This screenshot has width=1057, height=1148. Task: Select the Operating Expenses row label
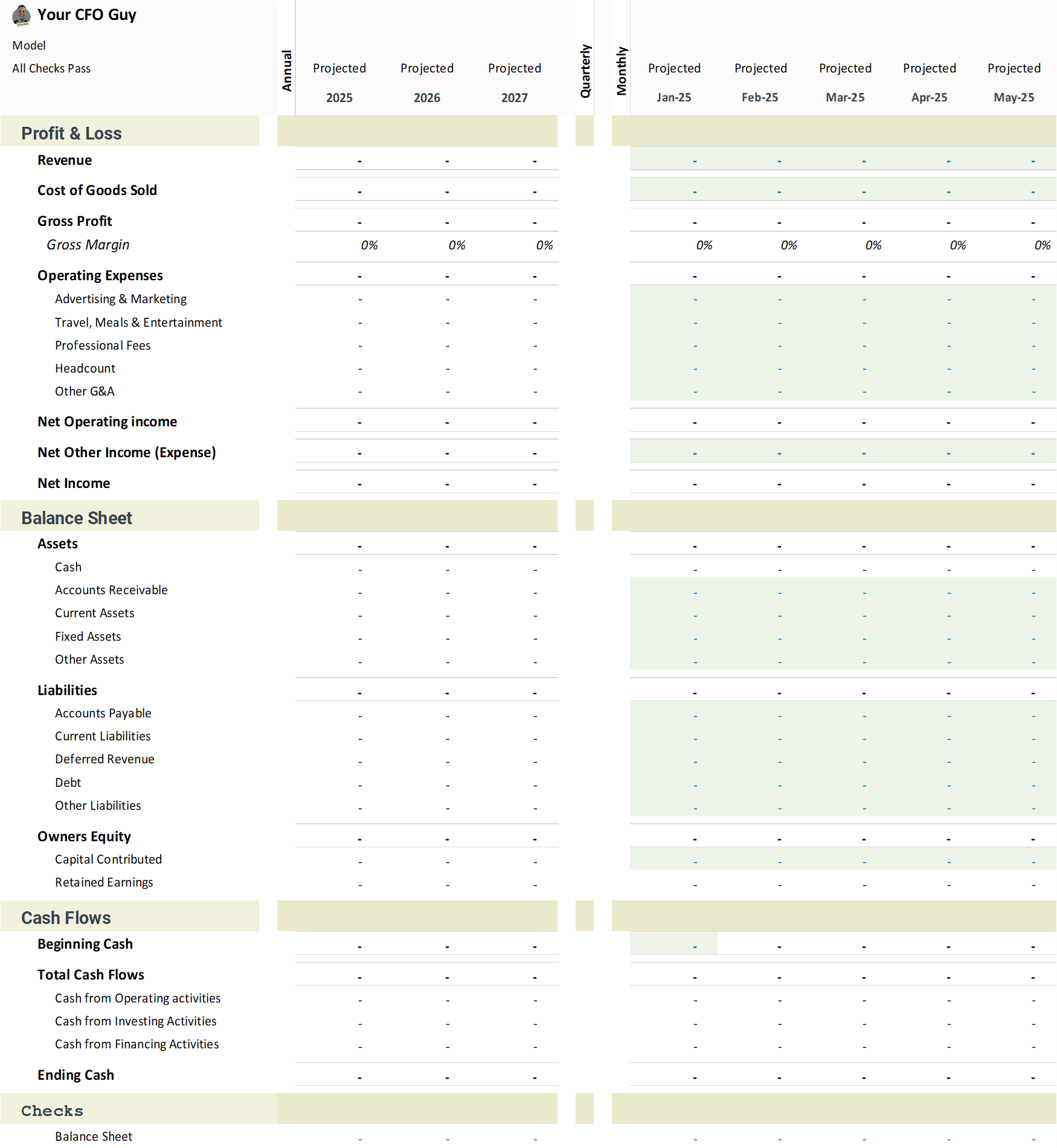pos(100,275)
